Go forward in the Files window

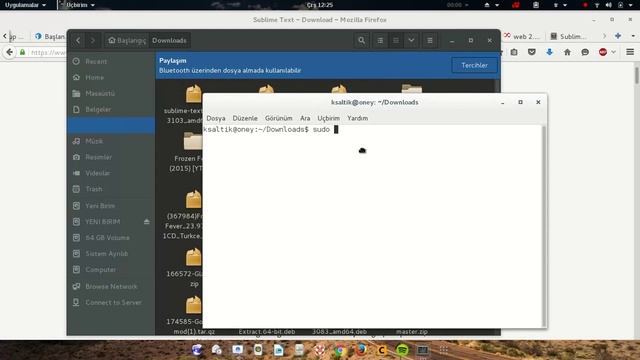point(93,40)
